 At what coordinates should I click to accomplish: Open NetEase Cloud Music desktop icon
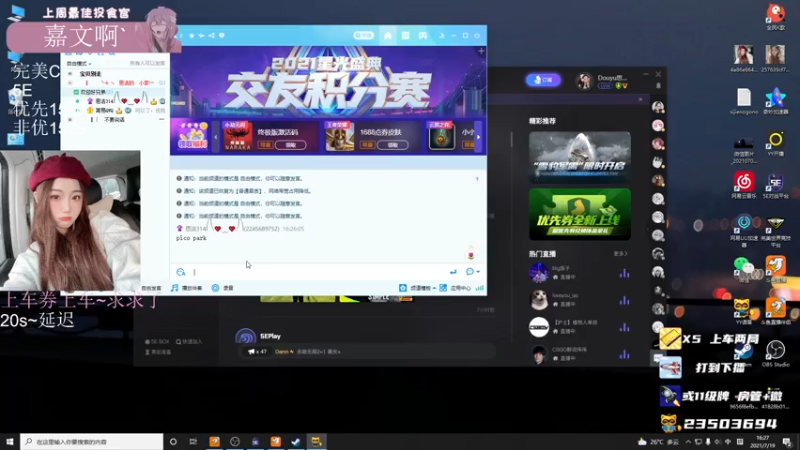click(x=744, y=185)
